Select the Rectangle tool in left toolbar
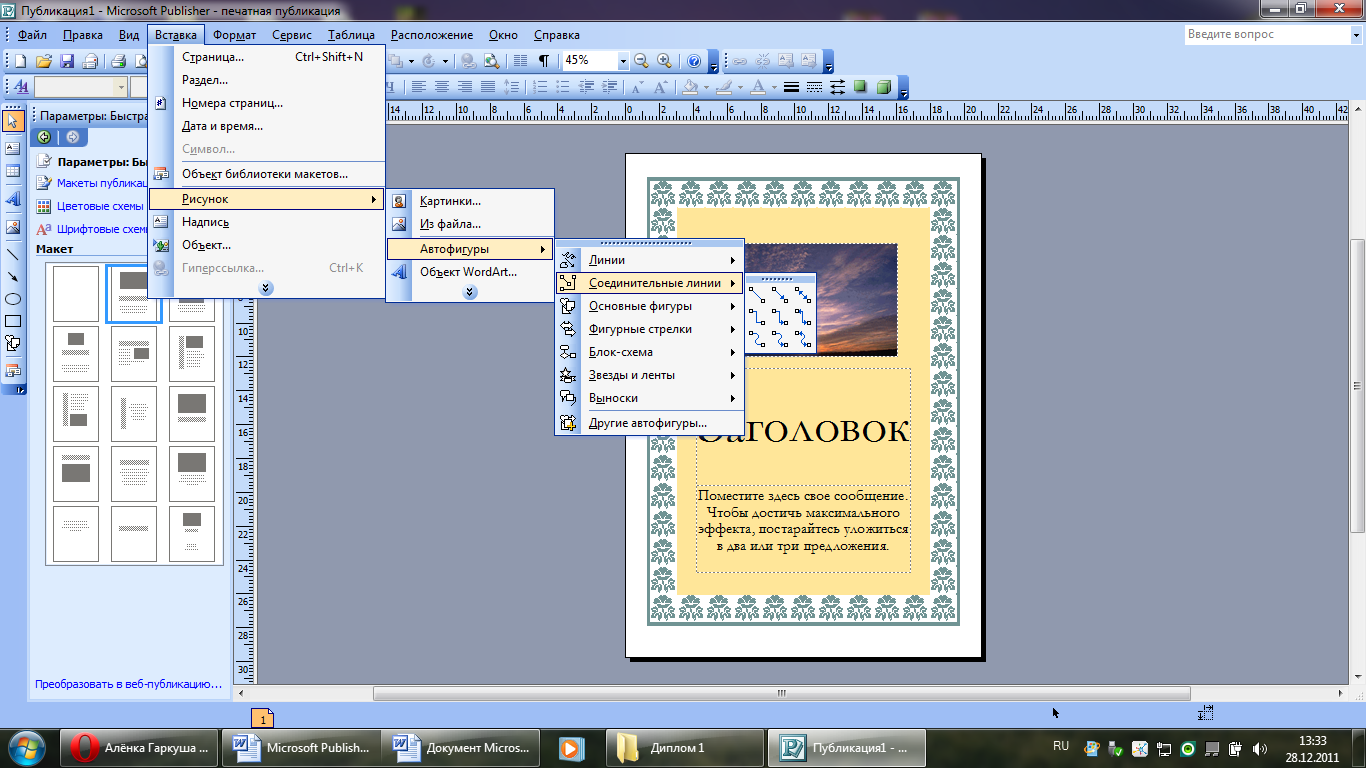Viewport: 1366px width, 768px height. pyautogui.click(x=13, y=321)
